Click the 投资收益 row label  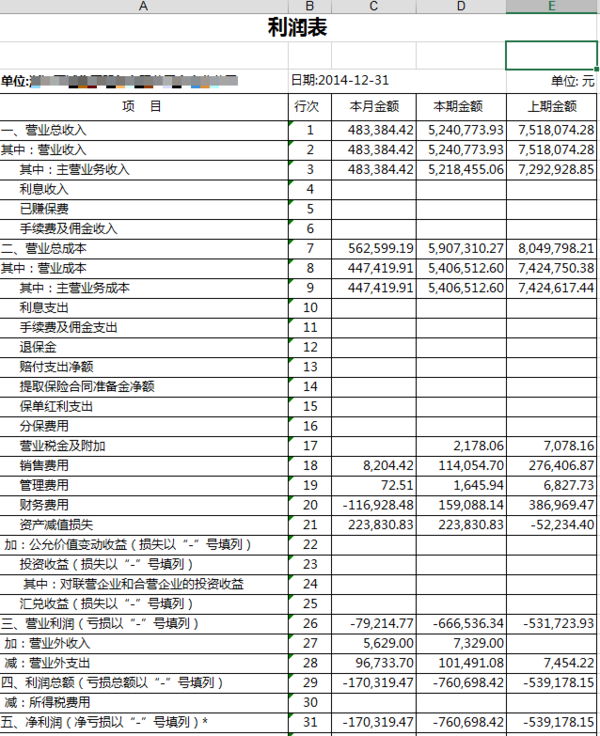(107, 564)
